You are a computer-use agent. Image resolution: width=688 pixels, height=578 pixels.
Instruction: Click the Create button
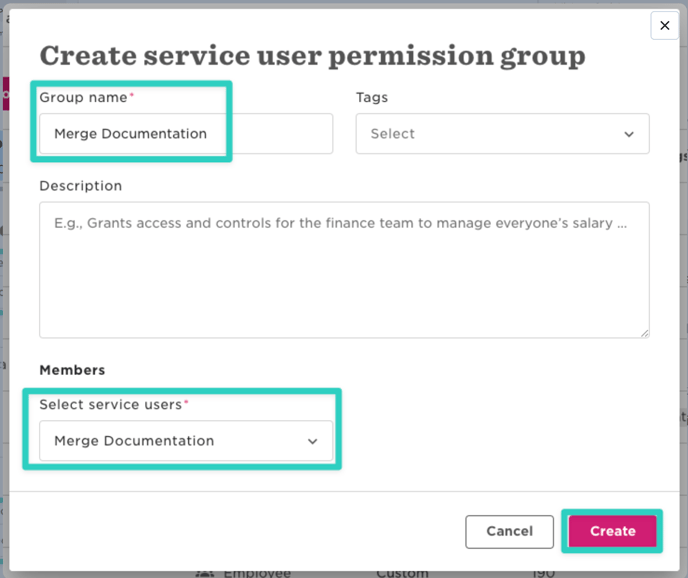pos(613,531)
